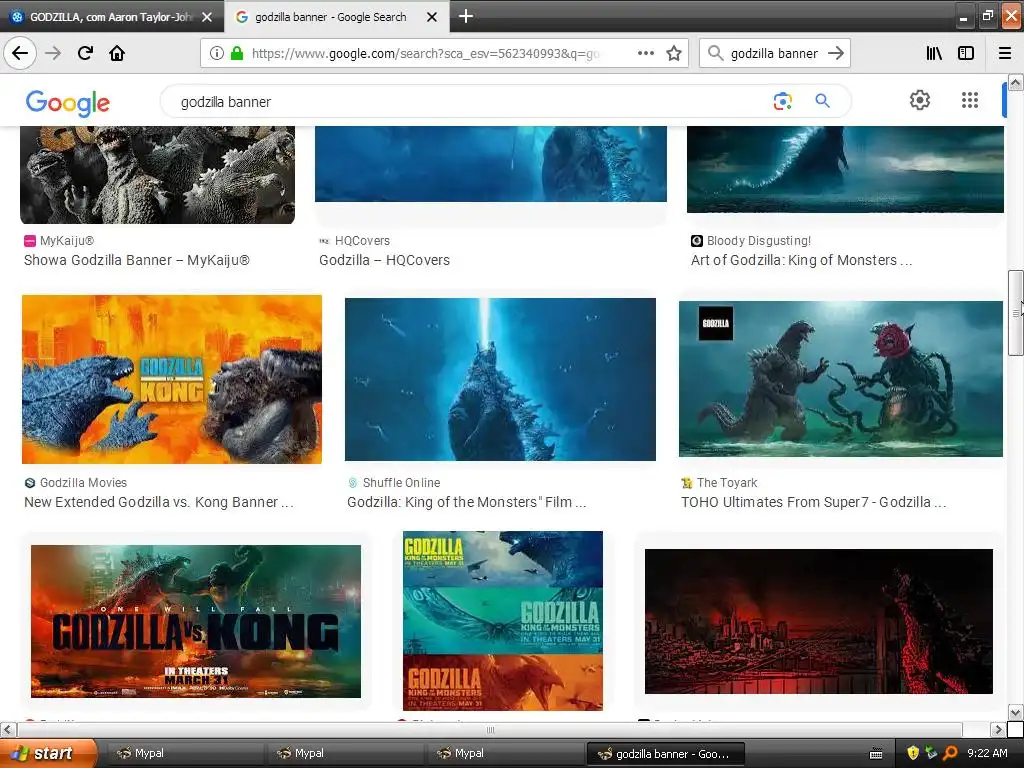The width and height of the screenshot is (1024, 768).
Task: Click the Godzilla Movies source name
Action: coord(83,483)
